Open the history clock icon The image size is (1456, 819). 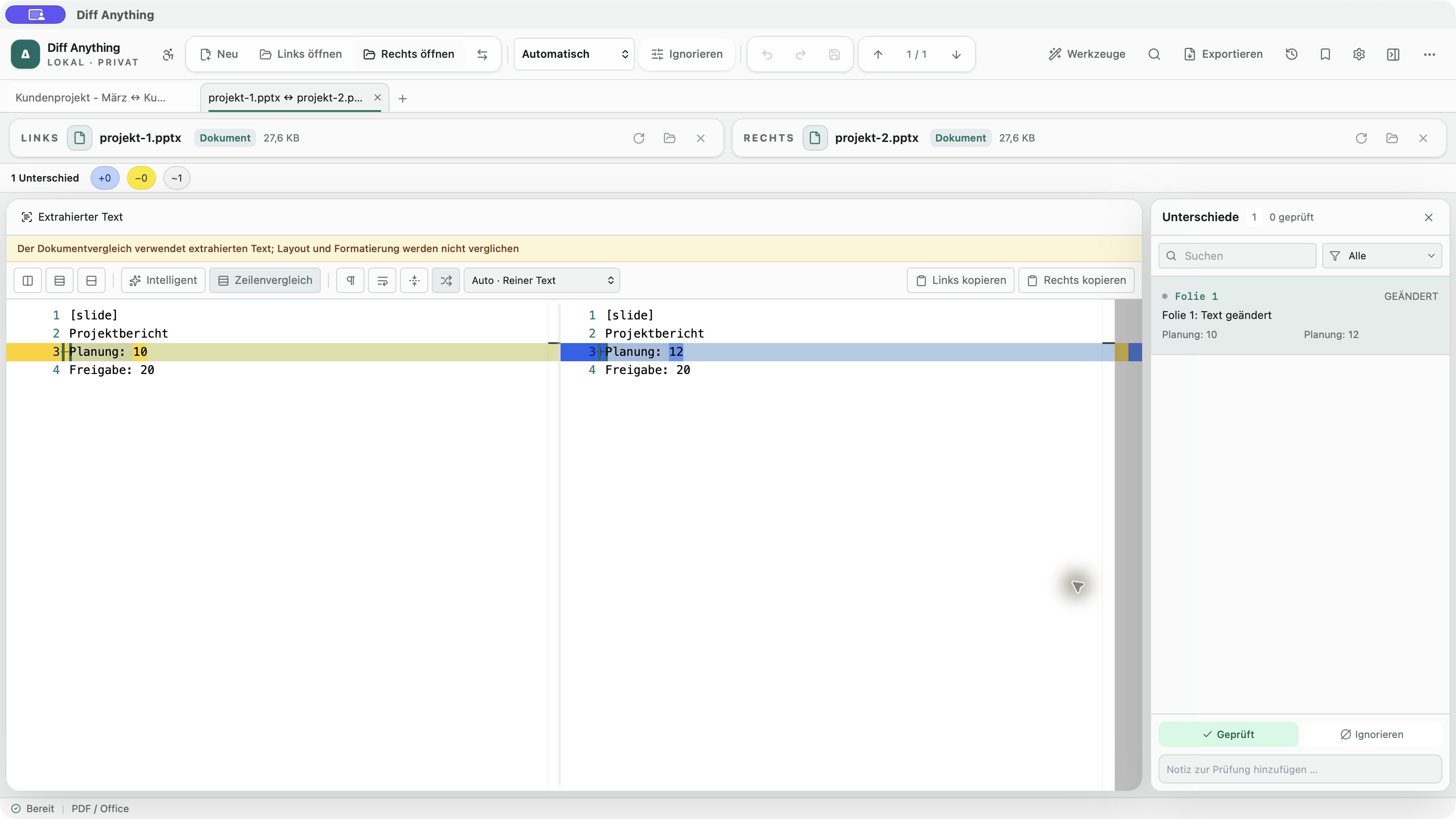[1292, 54]
